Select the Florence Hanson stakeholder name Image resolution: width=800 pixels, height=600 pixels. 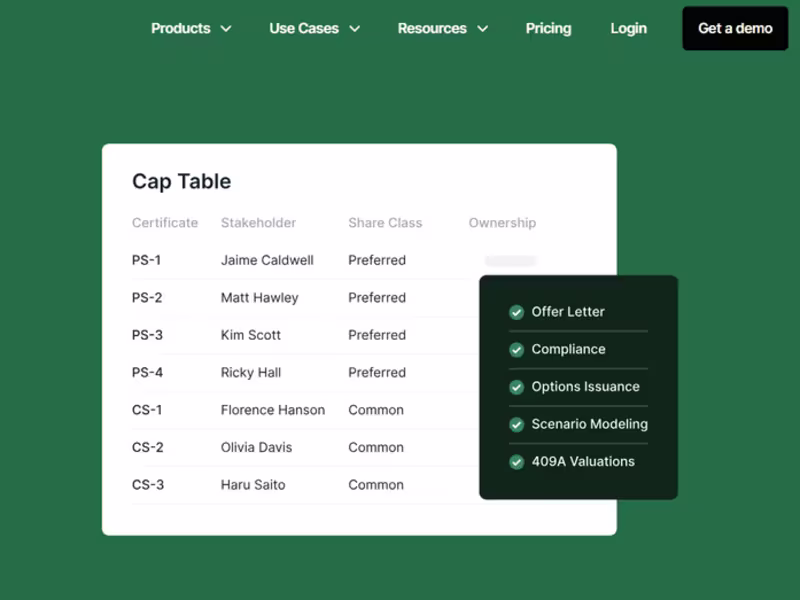click(272, 410)
